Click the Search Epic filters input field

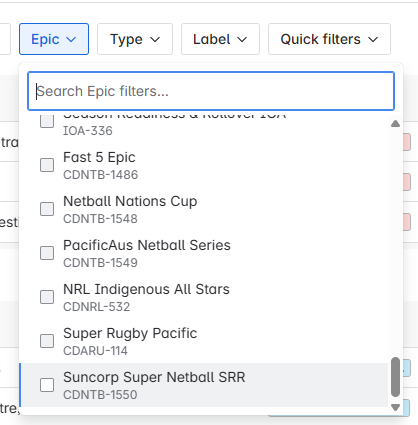(211, 91)
